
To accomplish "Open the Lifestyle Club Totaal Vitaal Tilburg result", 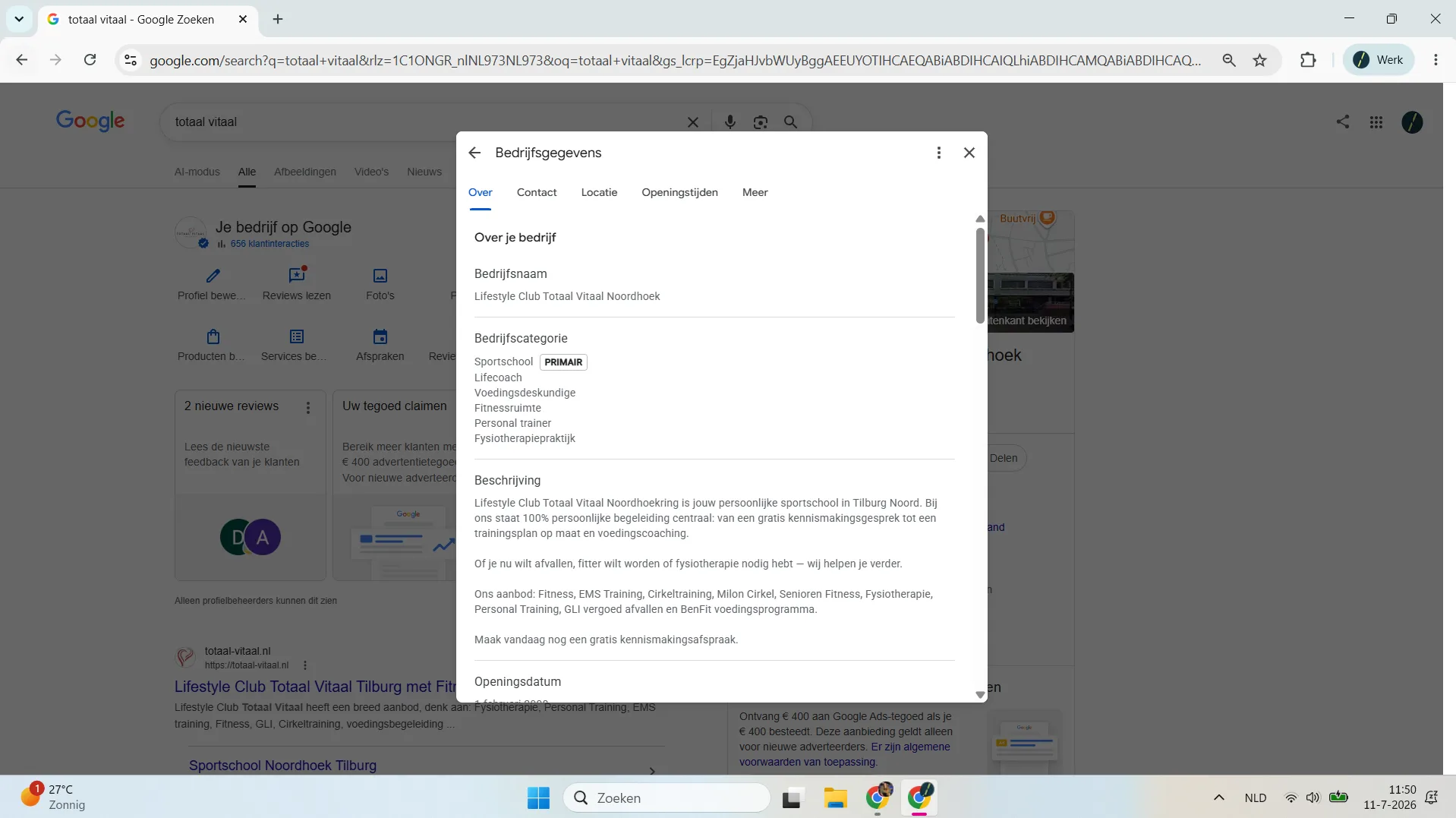I will (x=315, y=687).
